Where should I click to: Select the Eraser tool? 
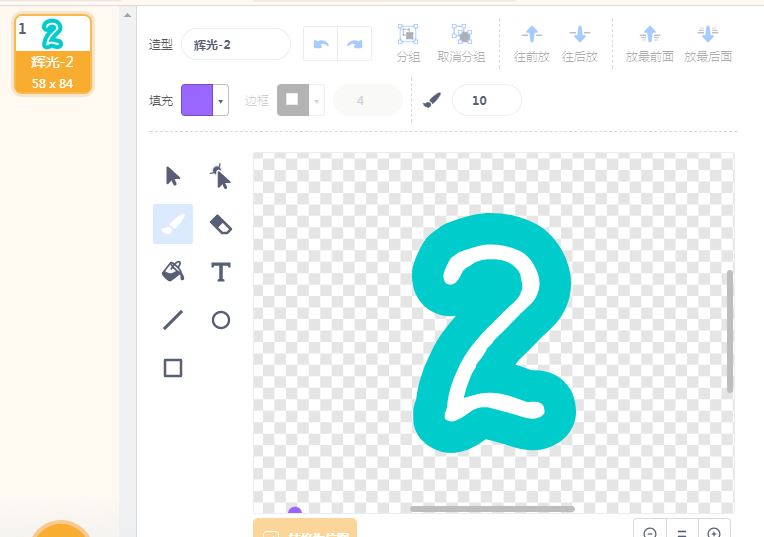click(x=221, y=224)
